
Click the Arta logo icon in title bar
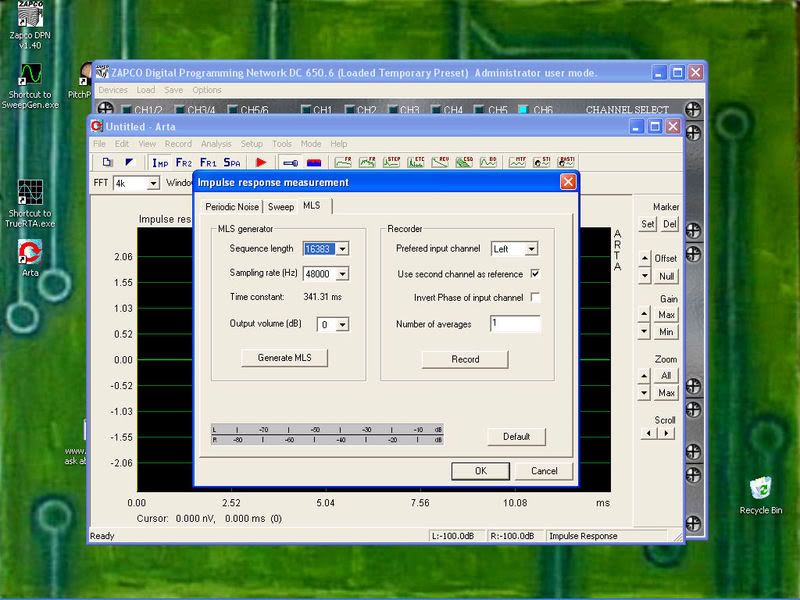pos(96,126)
